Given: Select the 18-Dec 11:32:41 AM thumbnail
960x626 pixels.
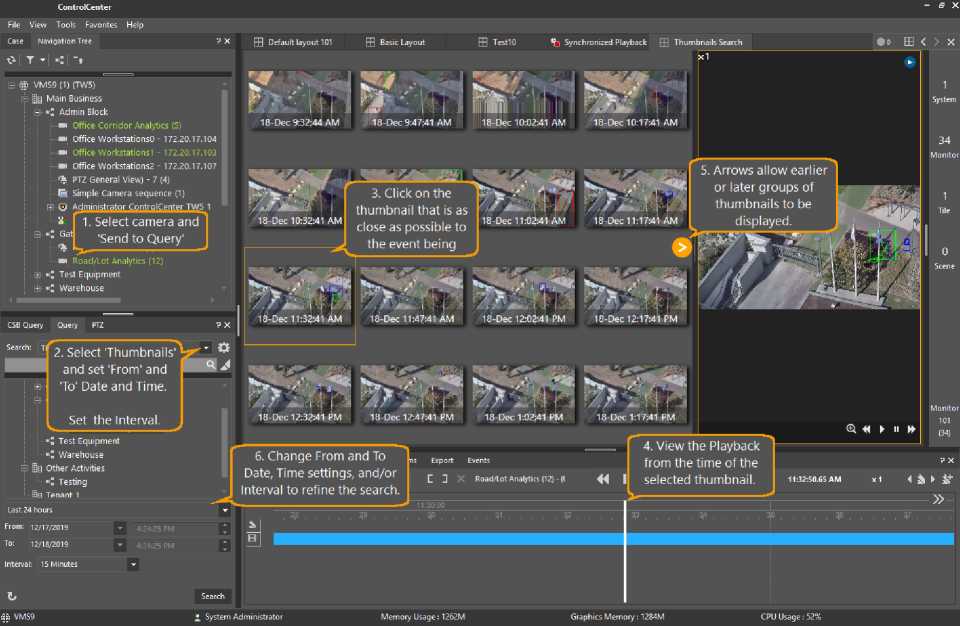Looking at the screenshot, I should [300, 295].
